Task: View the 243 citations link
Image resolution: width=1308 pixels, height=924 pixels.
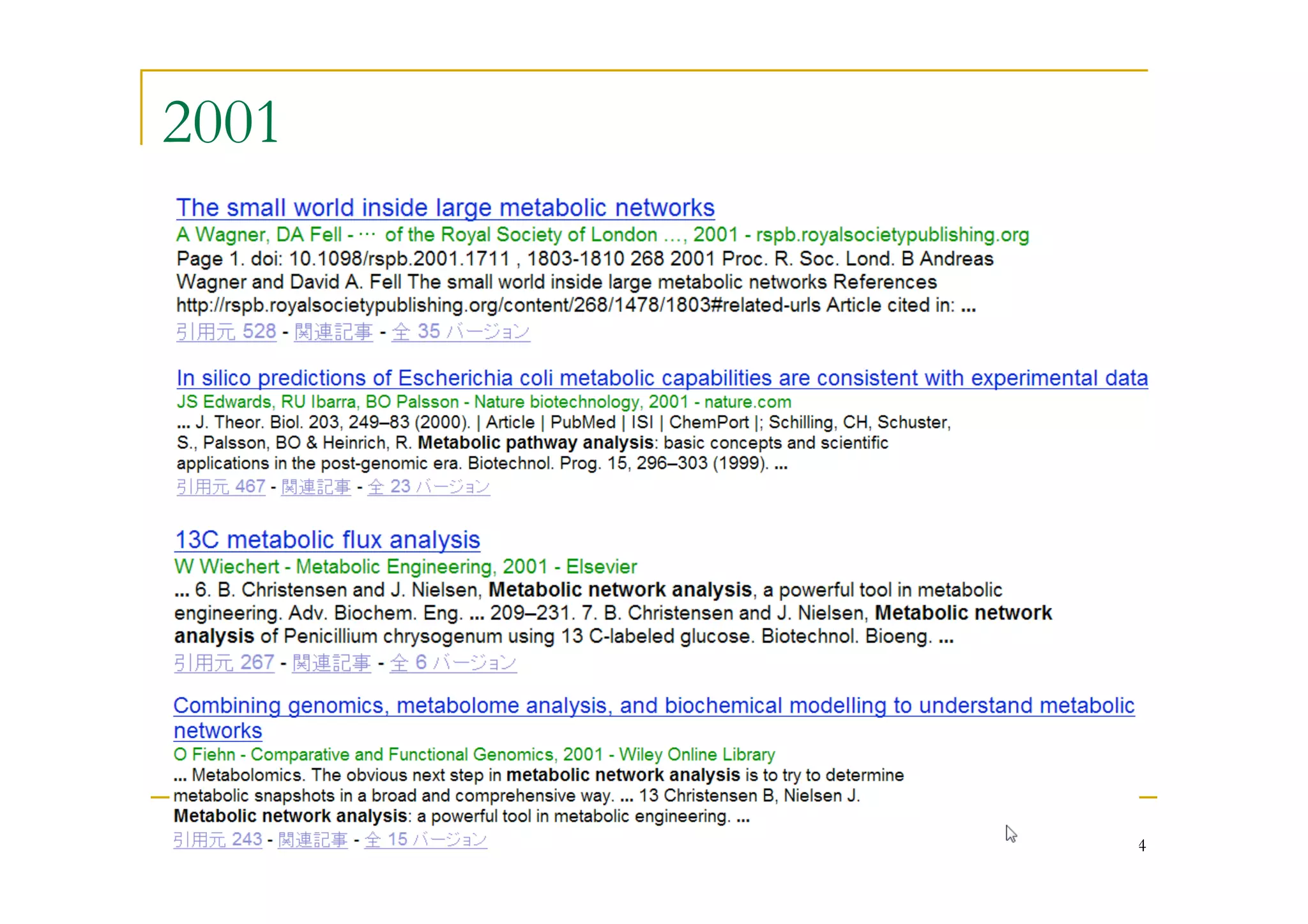Action: click(x=218, y=840)
